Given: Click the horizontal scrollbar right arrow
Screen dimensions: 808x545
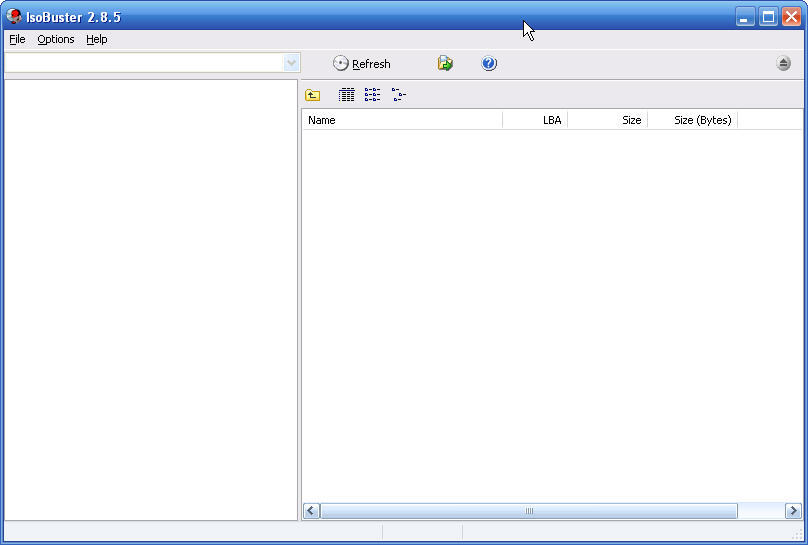Looking at the screenshot, I should click(794, 511).
